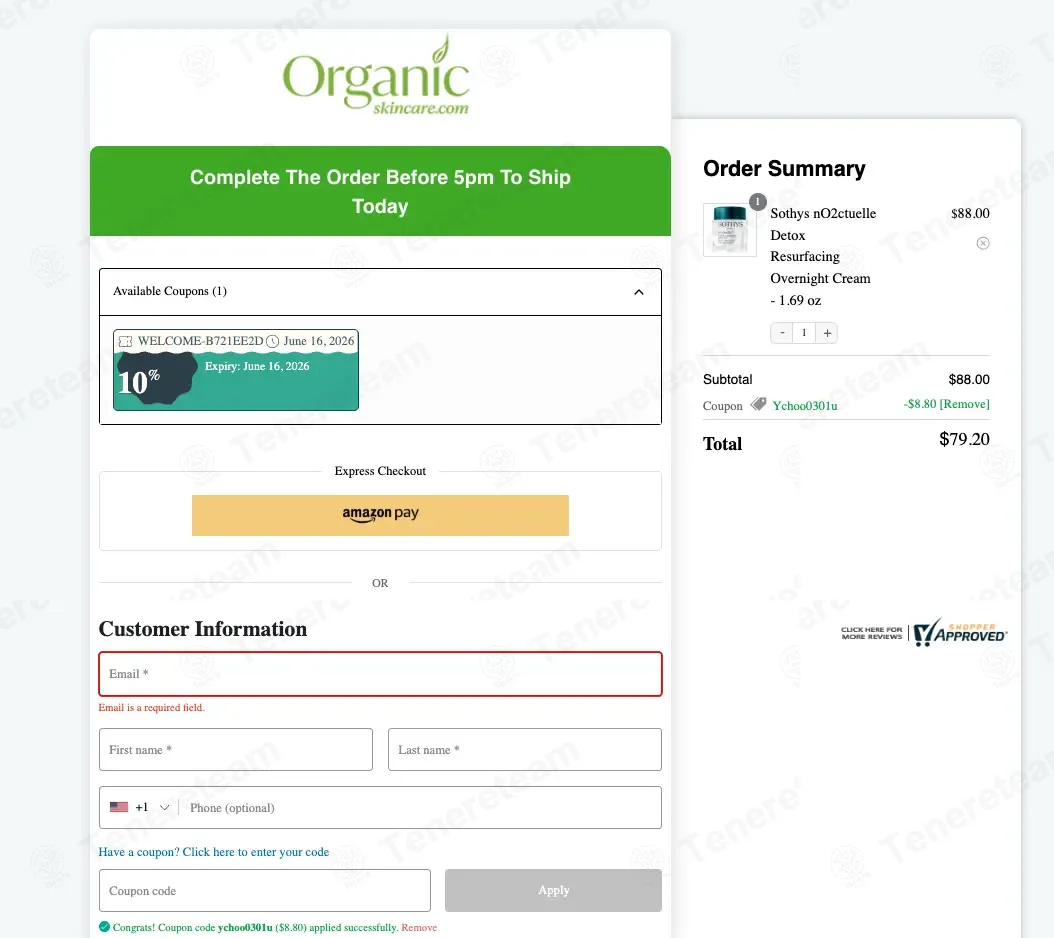This screenshot has height=938, width=1054.
Task: Click the Available Coupons (1) header
Action: [380, 292]
